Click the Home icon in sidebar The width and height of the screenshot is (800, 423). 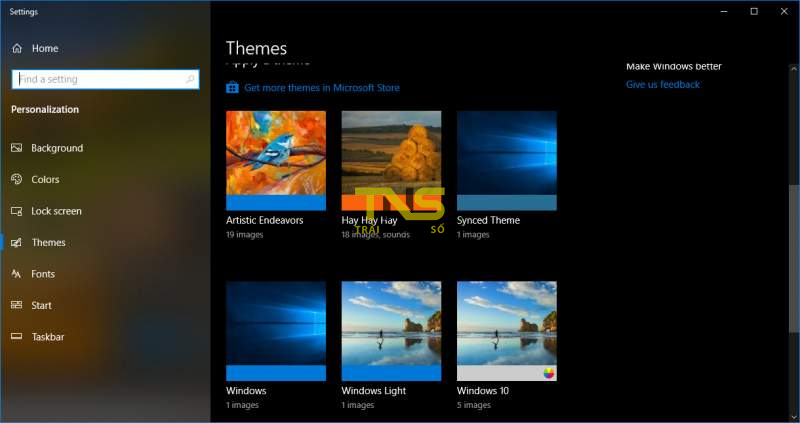[x=17, y=48]
